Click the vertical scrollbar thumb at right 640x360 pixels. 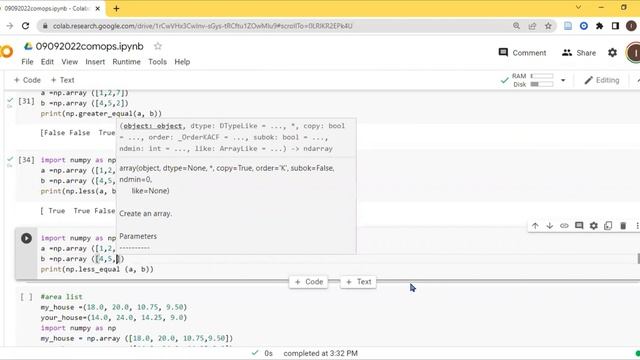click(x=638, y=259)
